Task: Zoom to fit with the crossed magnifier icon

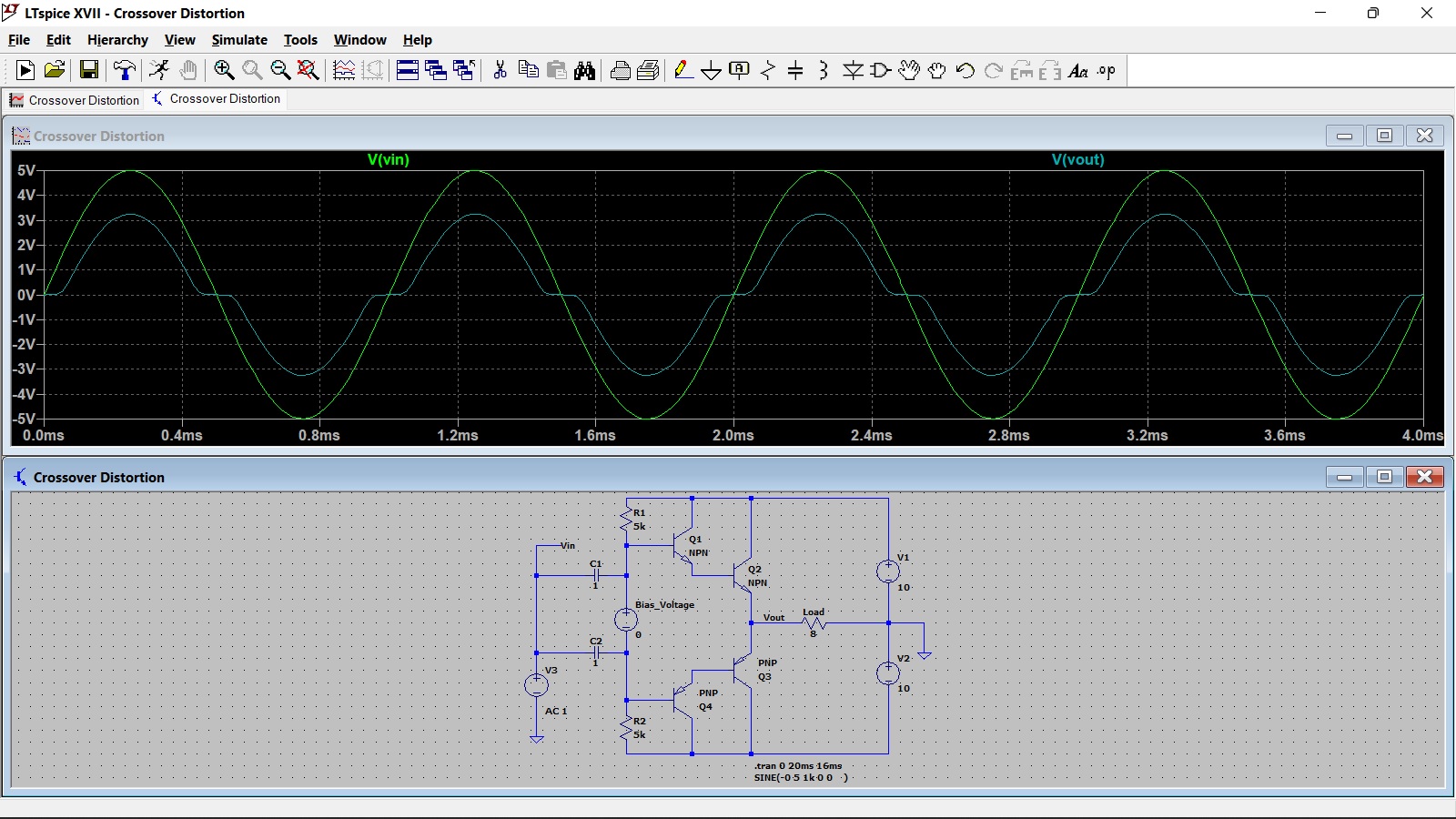Action: pos(308,70)
